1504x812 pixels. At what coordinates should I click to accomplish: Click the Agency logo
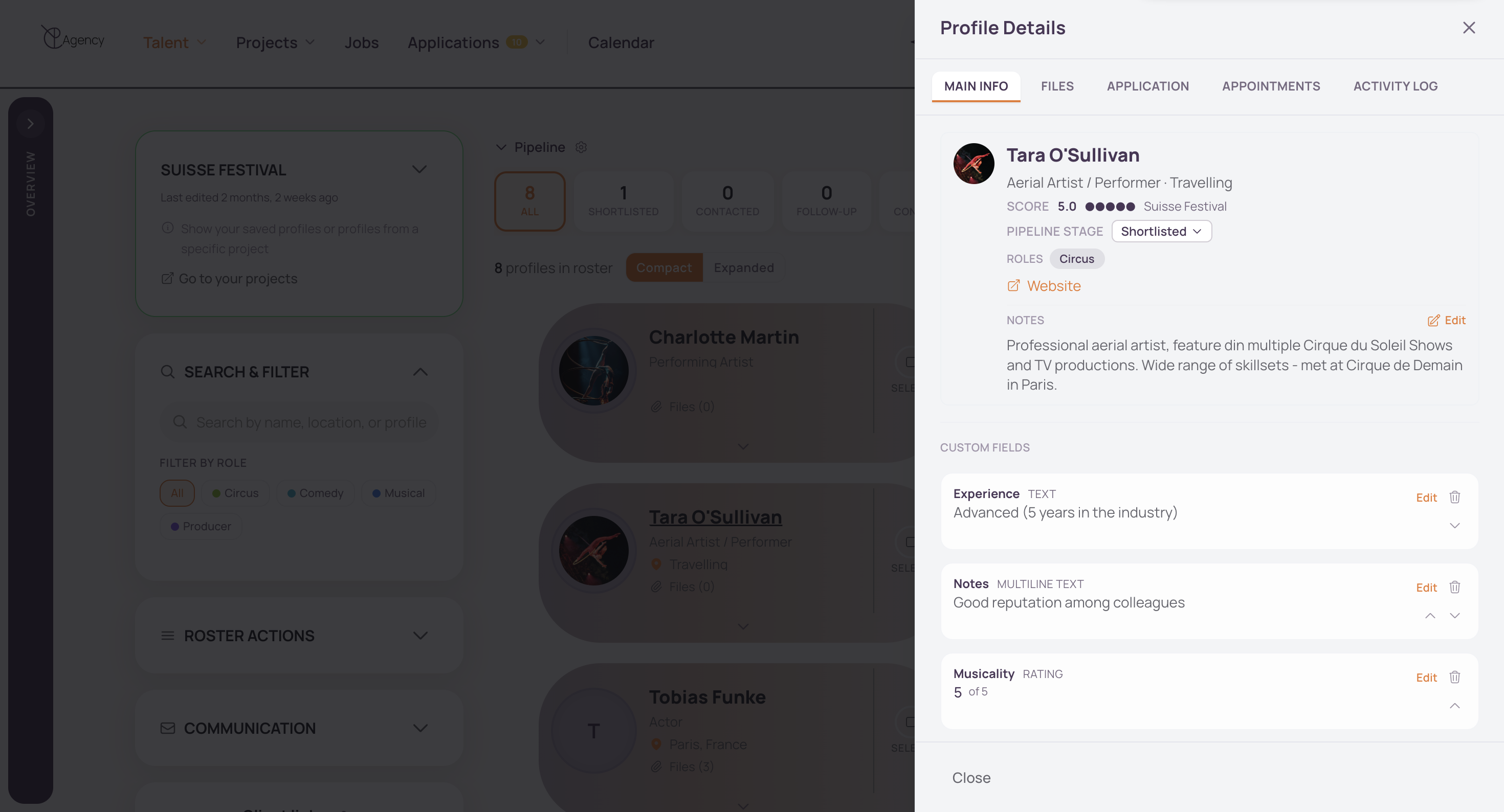tap(73, 38)
